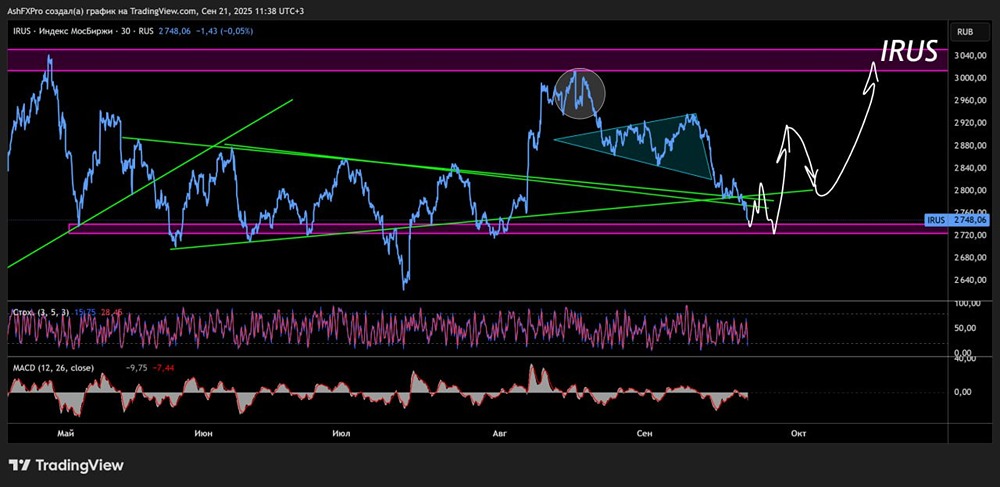This screenshot has width=1000, height=487.
Task: Click the large white IRUS text label
Action: (x=909, y=52)
